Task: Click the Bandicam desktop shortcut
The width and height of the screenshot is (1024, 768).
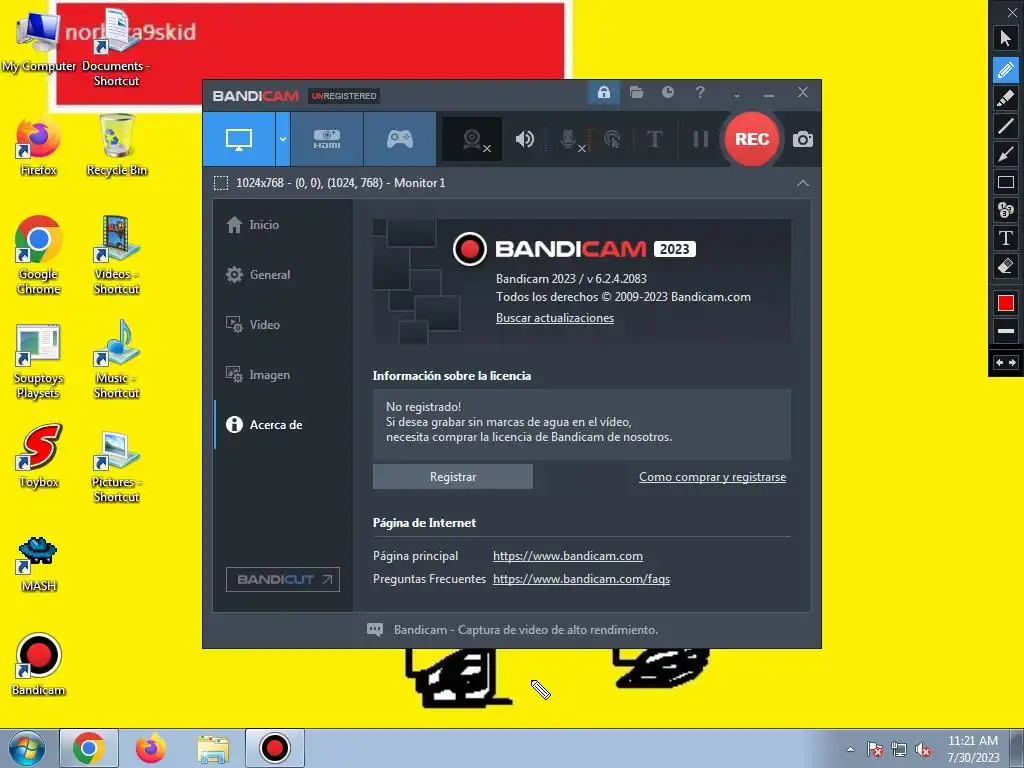Action: [39, 665]
